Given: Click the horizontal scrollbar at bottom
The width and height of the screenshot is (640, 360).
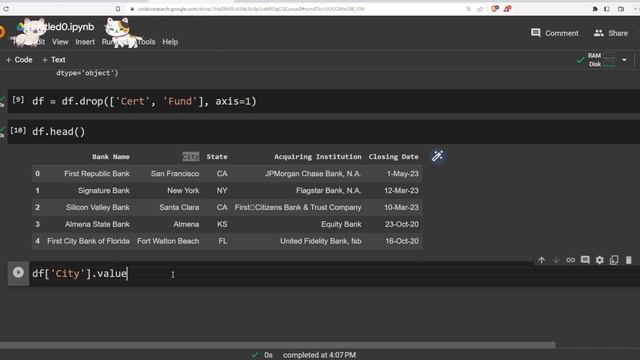Looking at the screenshot, I should click(278, 345).
